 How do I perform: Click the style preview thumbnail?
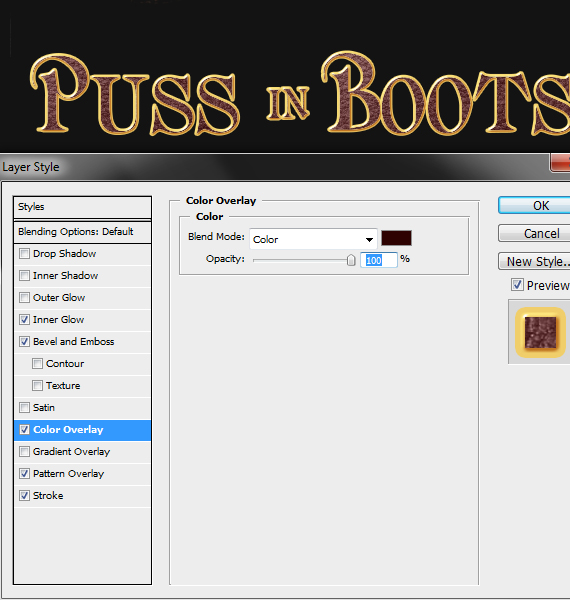click(540, 332)
